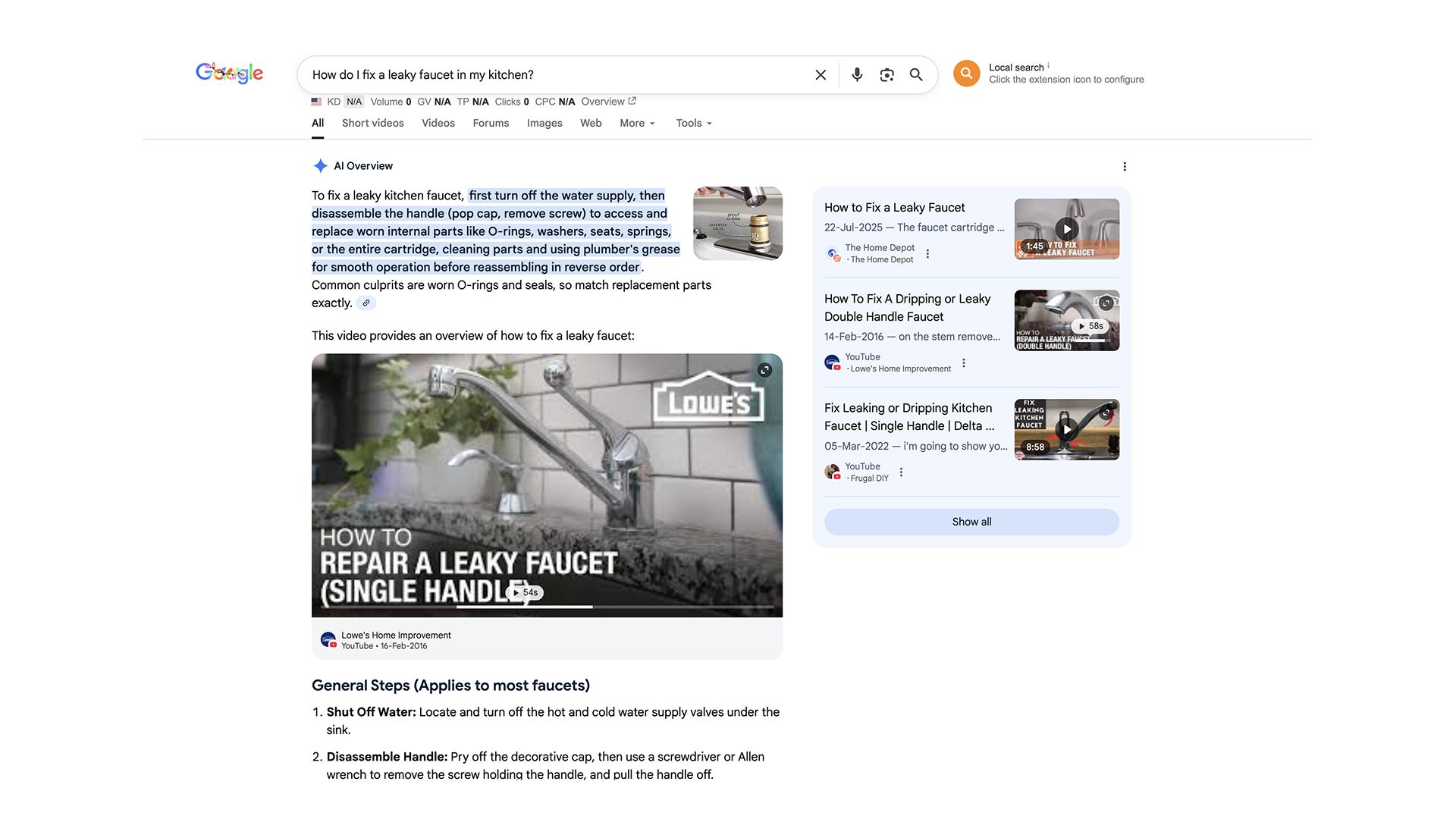Screen dimensions: 1456x819
Task: Click the Show all button
Action: coord(971,522)
